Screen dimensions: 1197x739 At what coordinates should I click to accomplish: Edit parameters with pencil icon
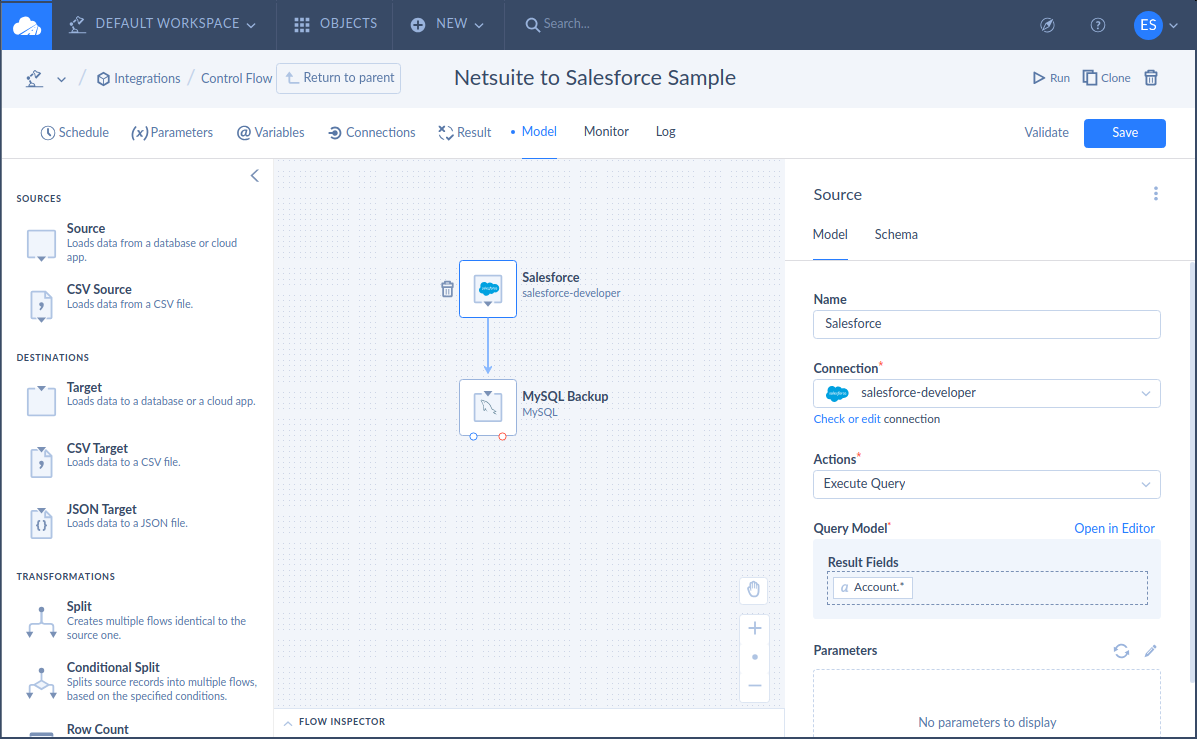1150,650
